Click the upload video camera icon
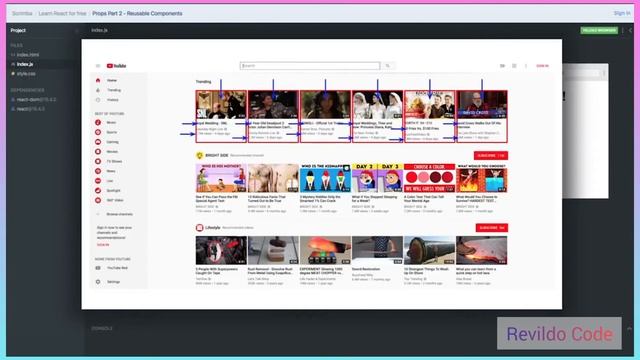This screenshot has height=360, width=640. pyautogui.click(x=502, y=66)
